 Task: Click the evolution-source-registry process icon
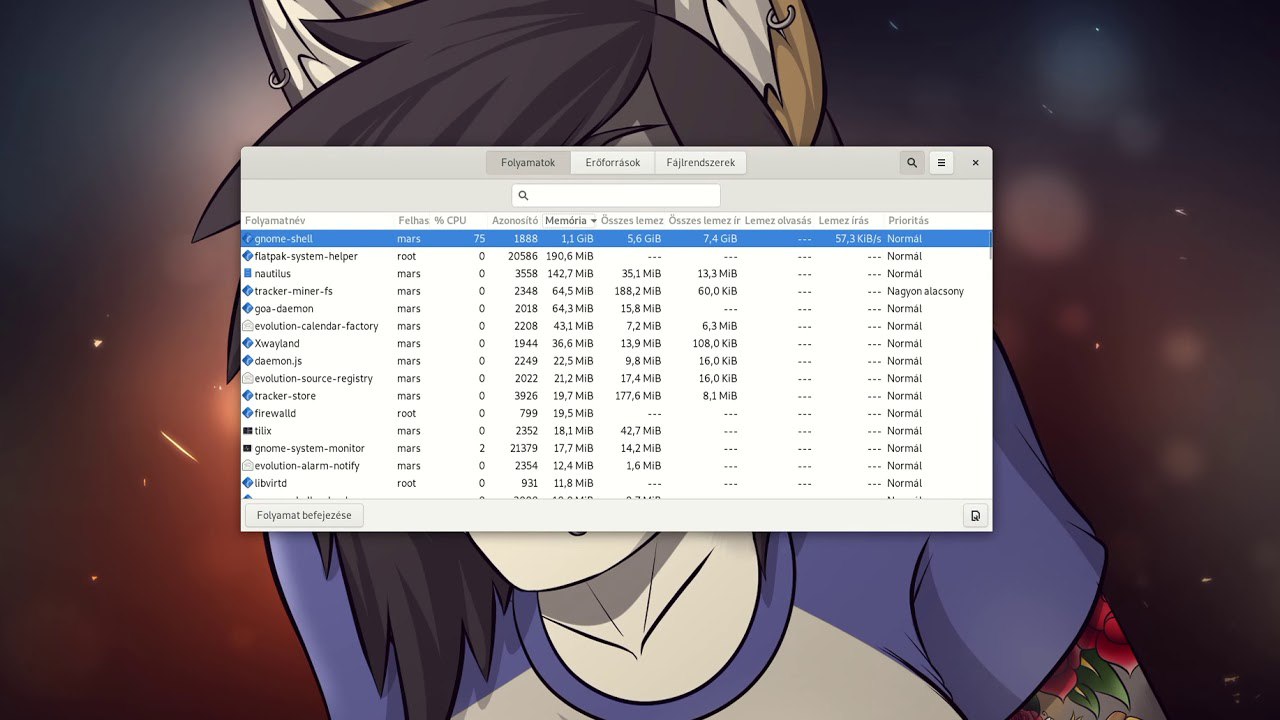(248, 378)
